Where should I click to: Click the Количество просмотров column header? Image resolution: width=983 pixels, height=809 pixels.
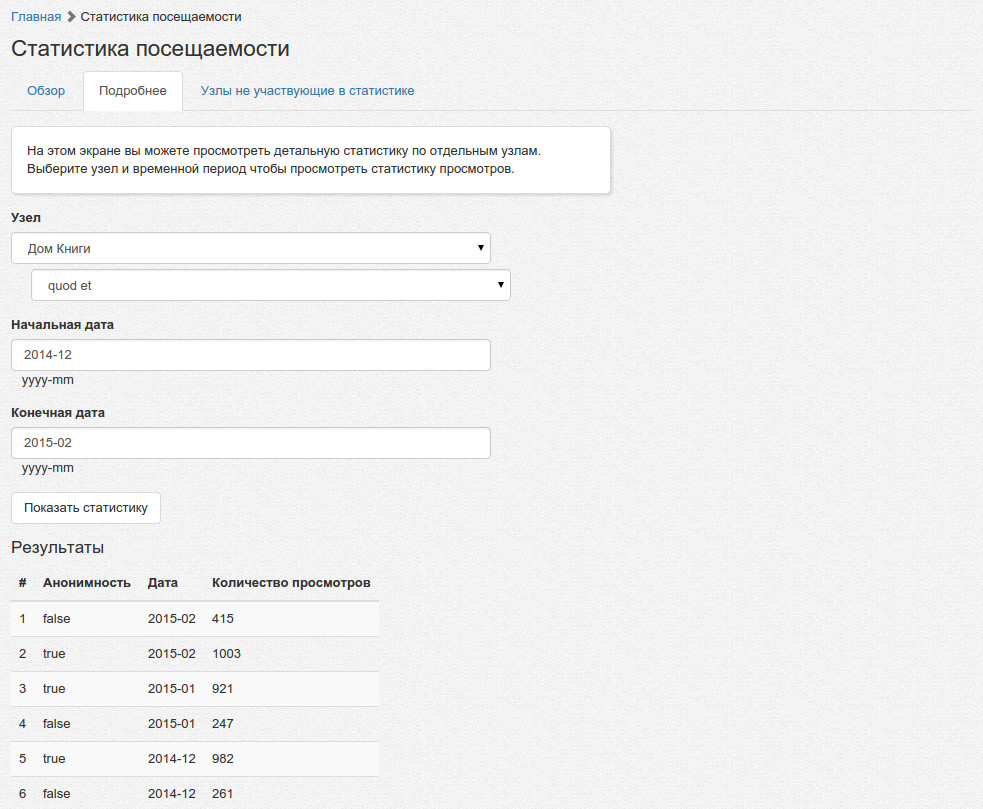coord(291,582)
